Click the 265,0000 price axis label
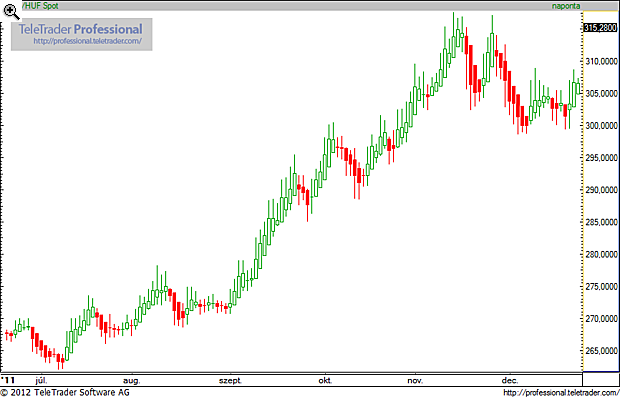Viewport: 620px width, 399px height. 601,351
